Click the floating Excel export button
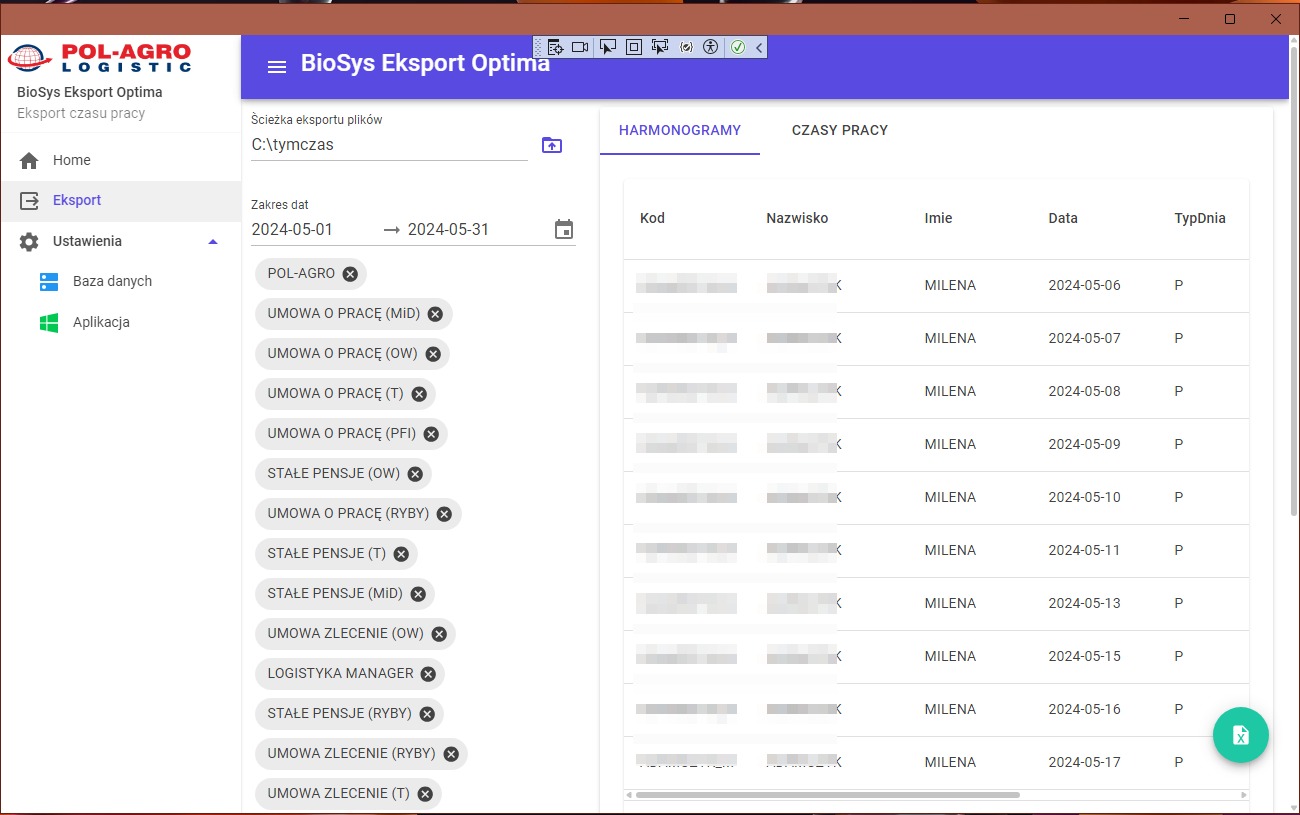Image resolution: width=1300 pixels, height=815 pixels. click(x=1240, y=735)
